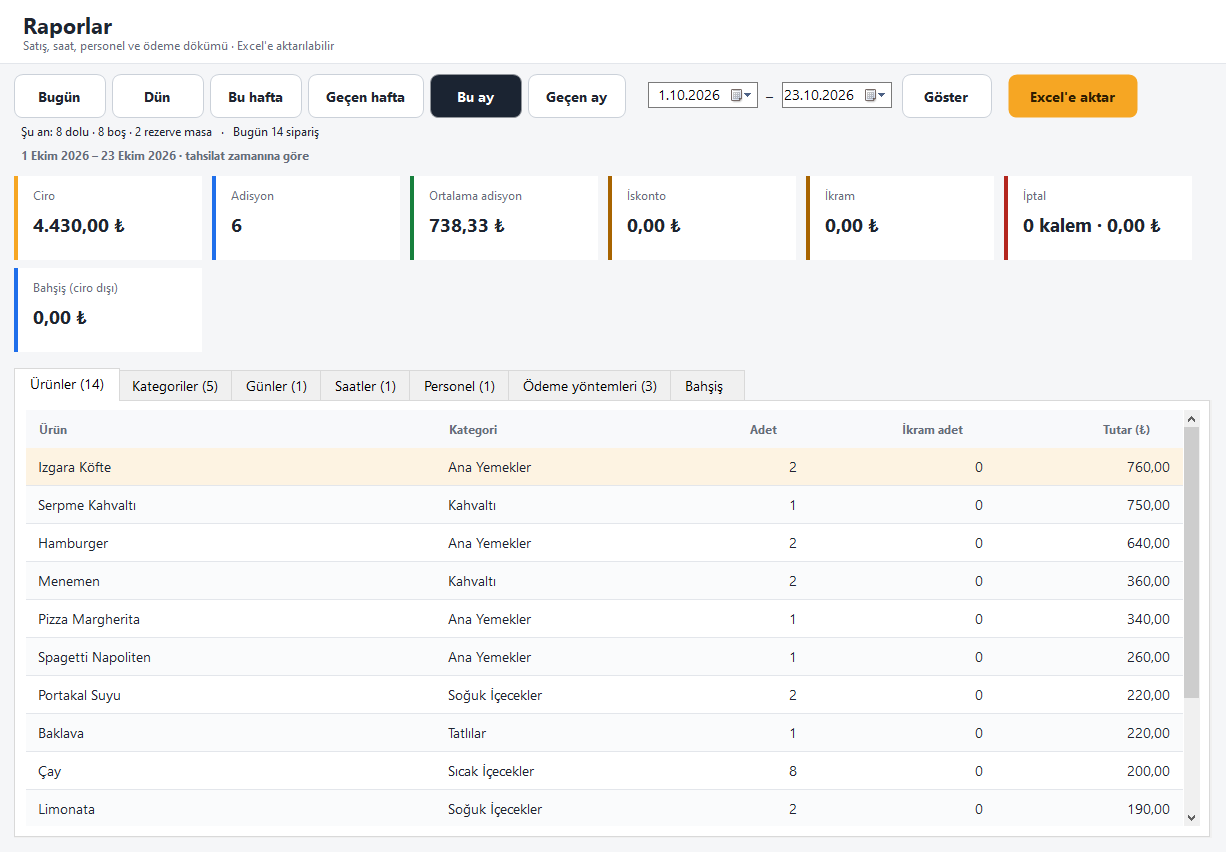The width and height of the screenshot is (1226, 852).
Task: Click the Baklava product row
Action: point(604,733)
